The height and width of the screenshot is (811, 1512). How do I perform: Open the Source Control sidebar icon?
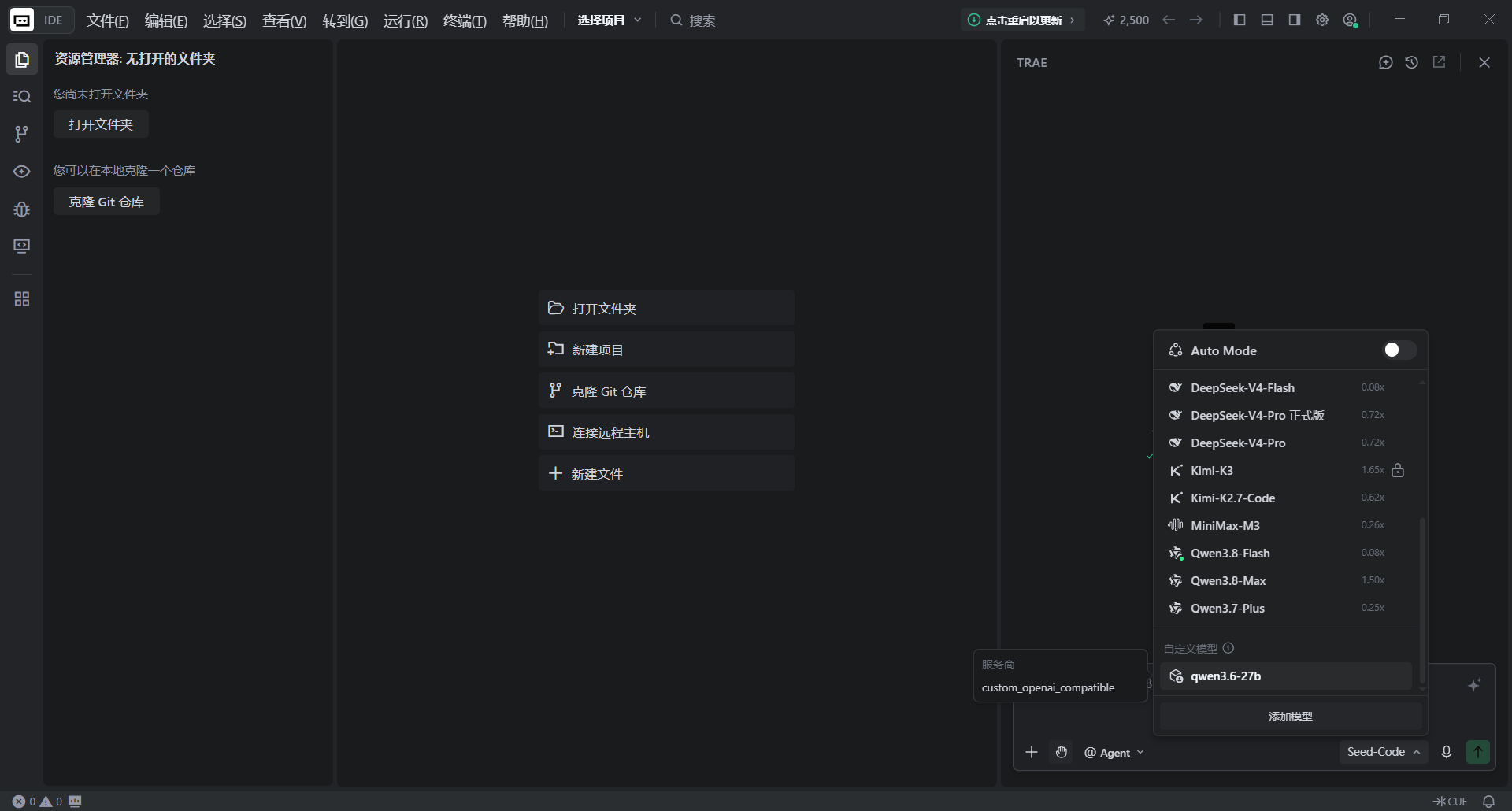tap(21, 134)
